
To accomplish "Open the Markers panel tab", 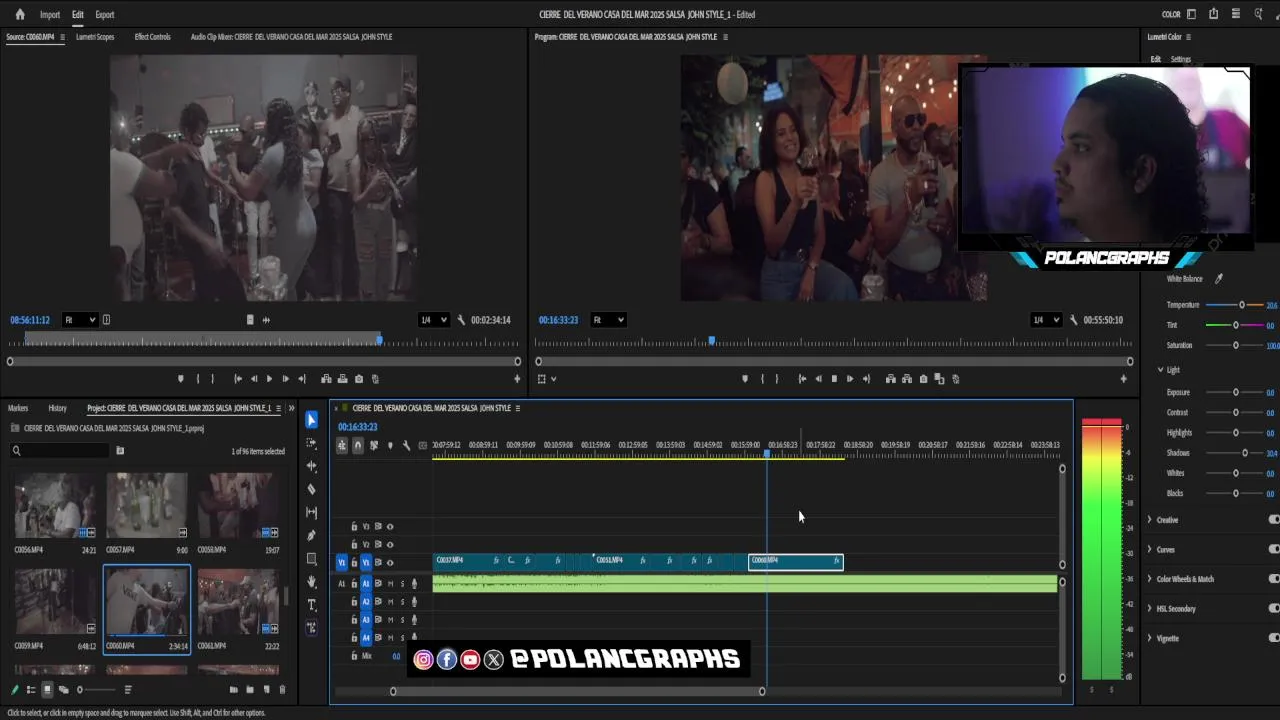I will point(18,408).
